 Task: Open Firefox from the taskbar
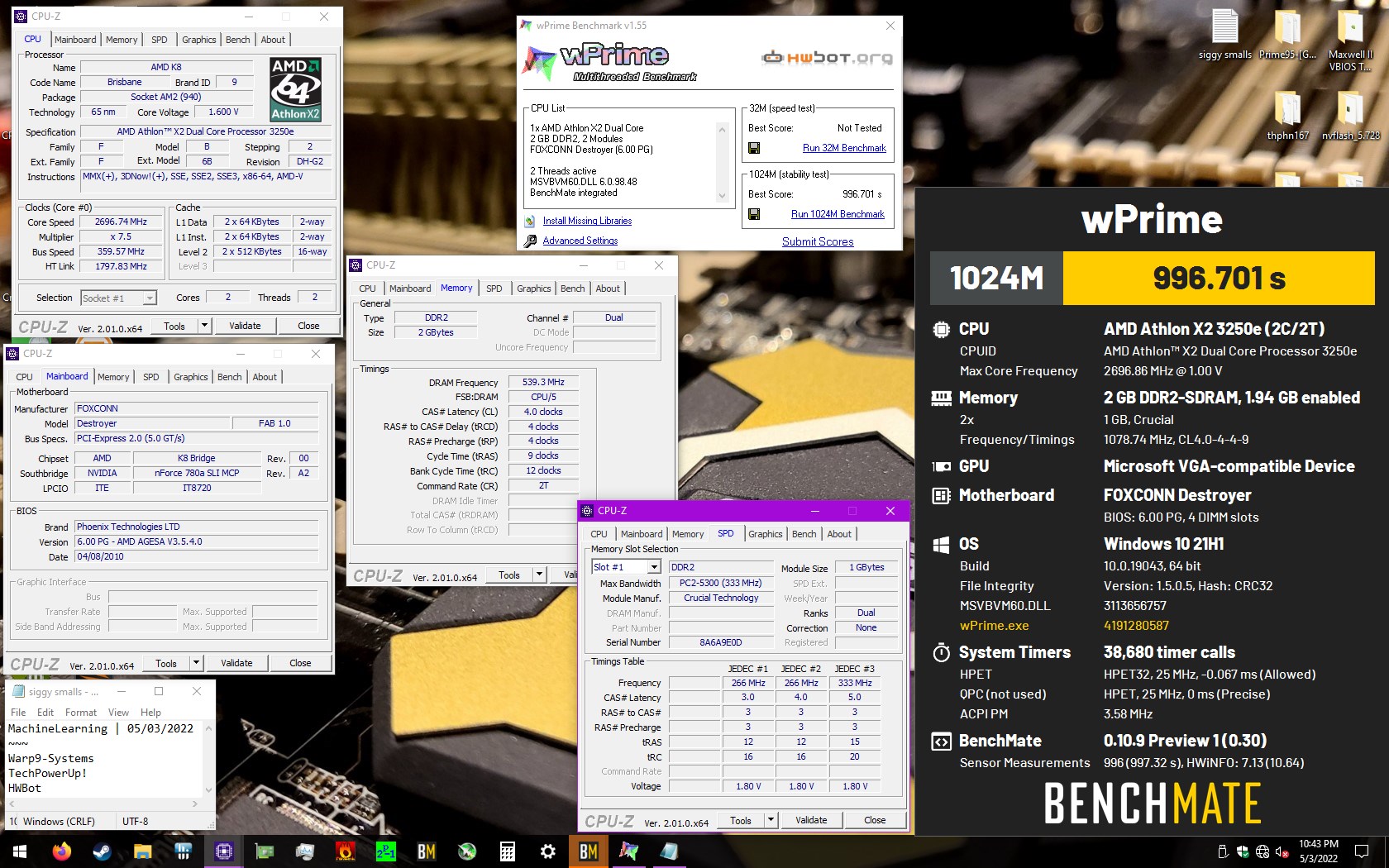pyautogui.click(x=61, y=851)
